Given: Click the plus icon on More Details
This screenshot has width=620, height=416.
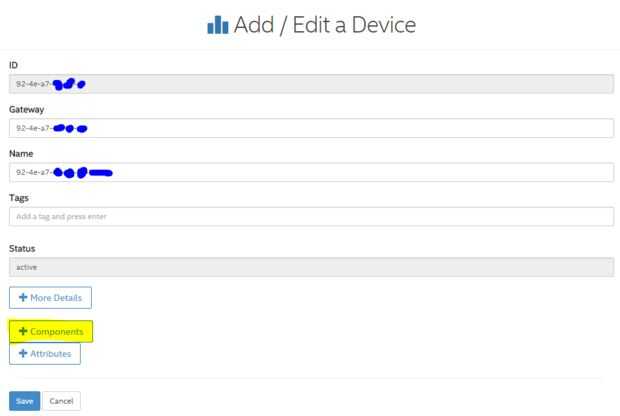Looking at the screenshot, I should pos(22,297).
